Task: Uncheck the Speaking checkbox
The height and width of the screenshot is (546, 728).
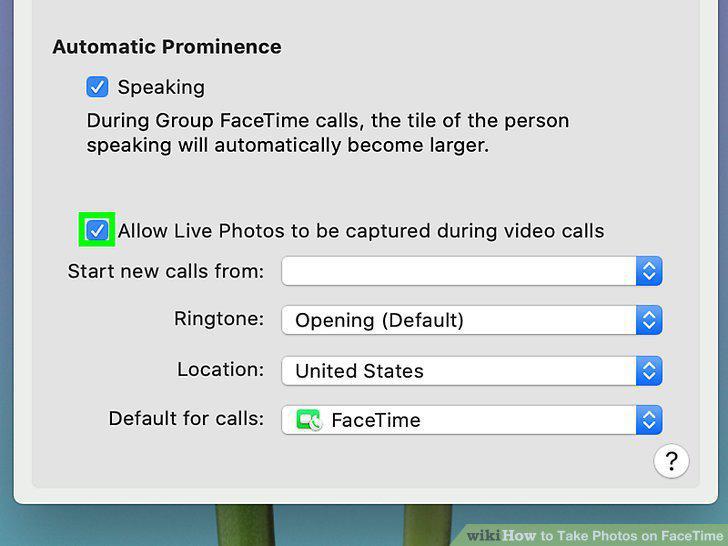Action: click(97, 87)
